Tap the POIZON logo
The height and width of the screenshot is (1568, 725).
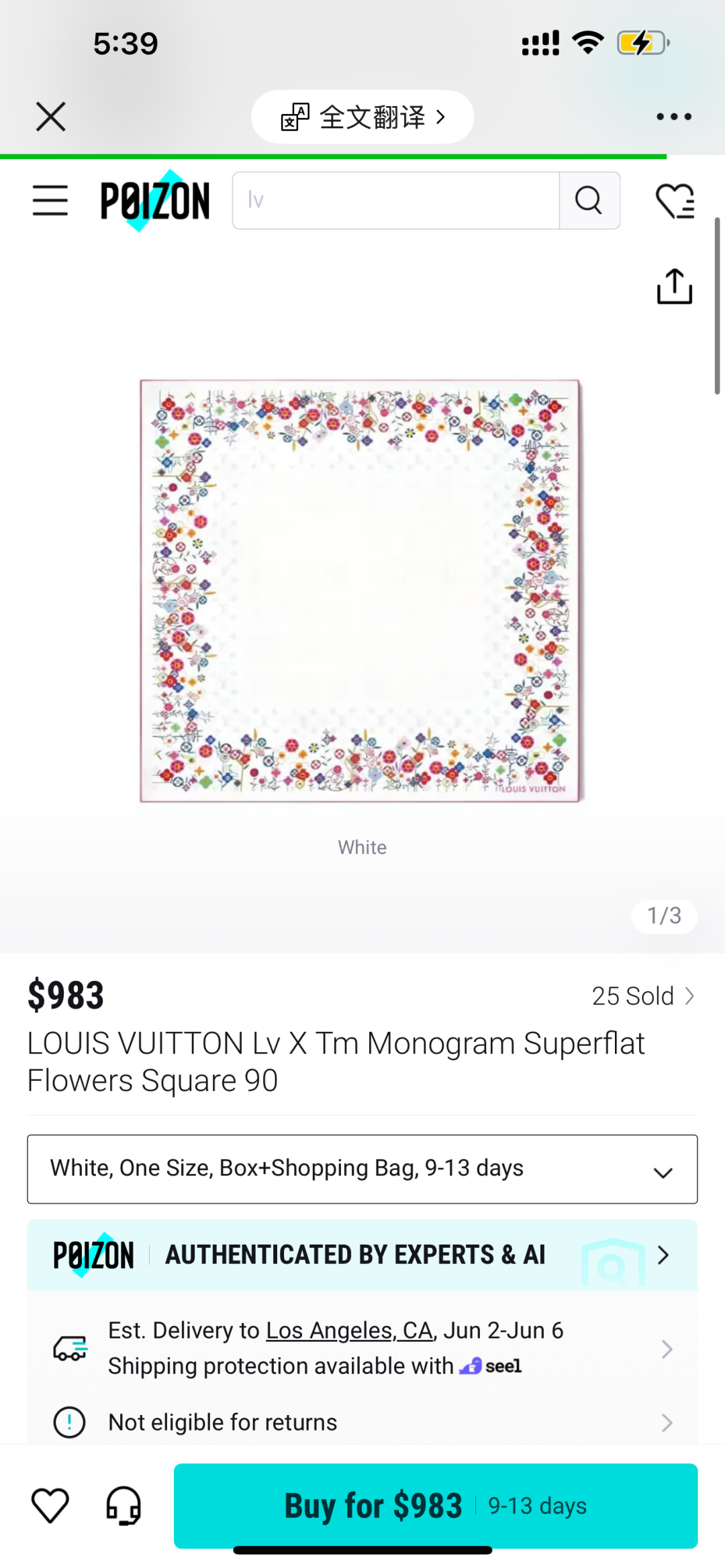154,201
